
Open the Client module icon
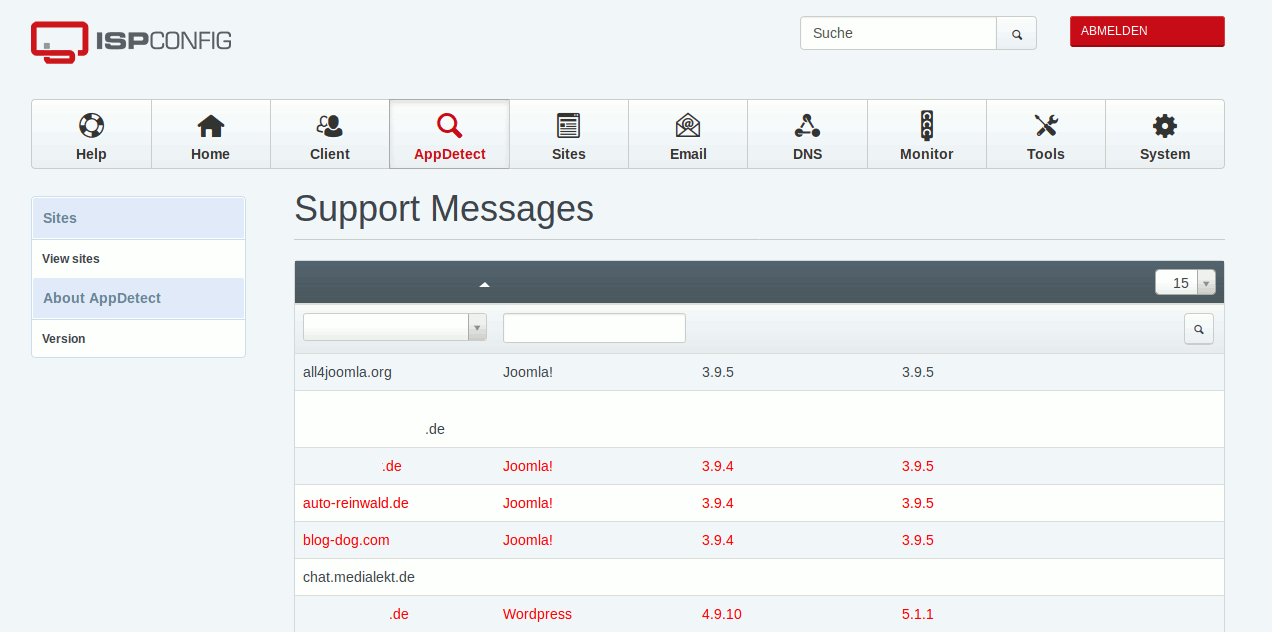point(330,125)
